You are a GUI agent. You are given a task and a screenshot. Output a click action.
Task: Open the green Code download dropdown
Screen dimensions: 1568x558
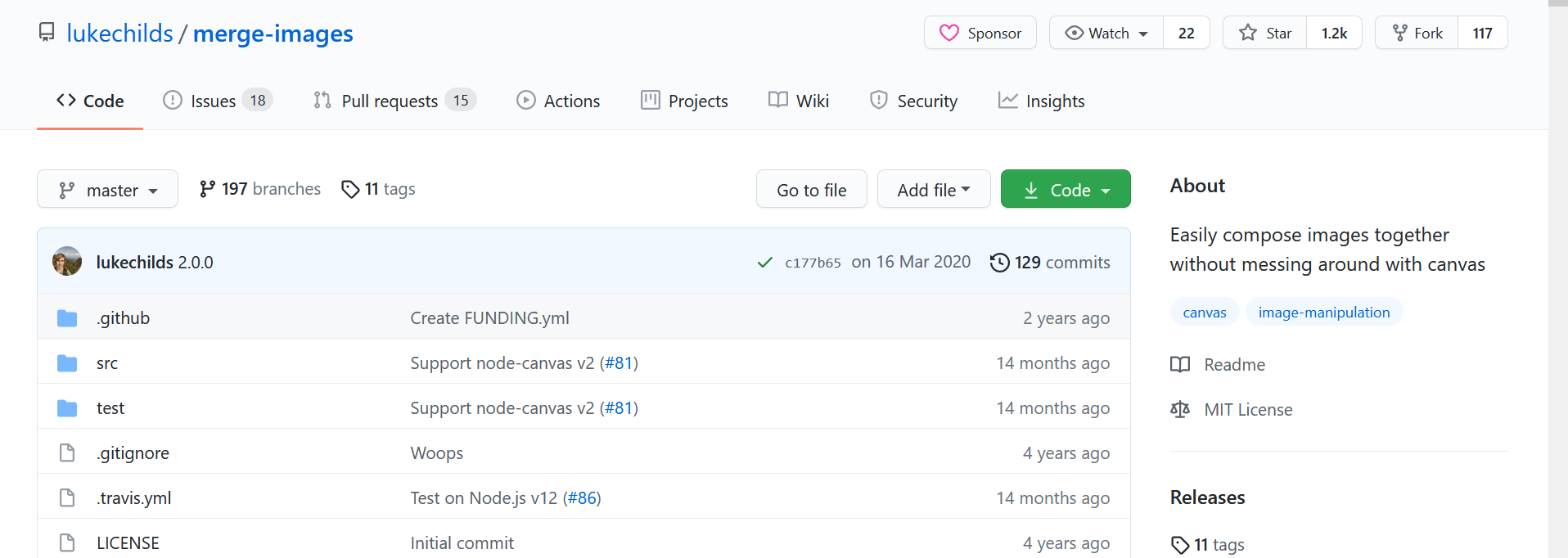(x=1066, y=189)
